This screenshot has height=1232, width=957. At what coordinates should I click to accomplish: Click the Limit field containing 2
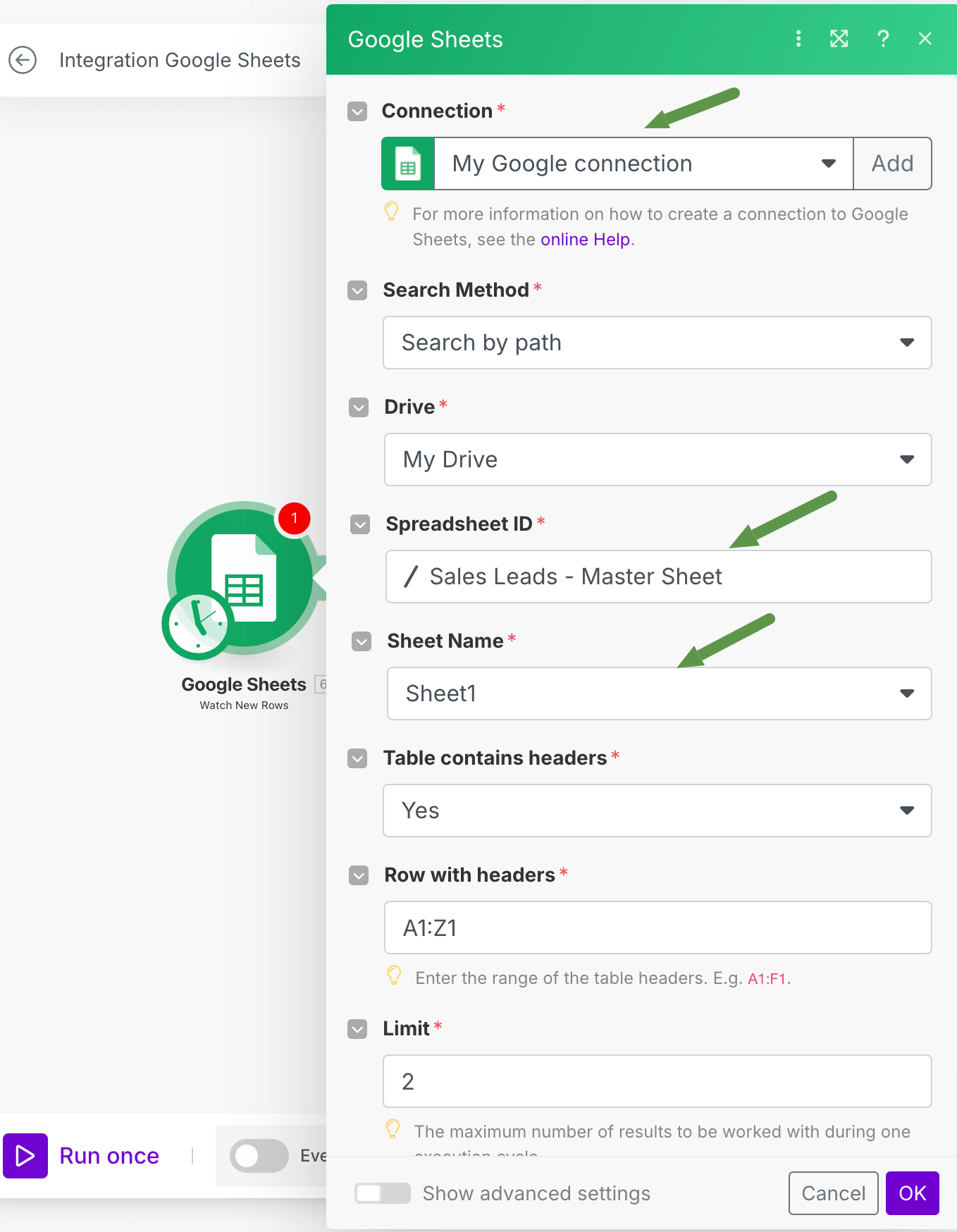[657, 1081]
